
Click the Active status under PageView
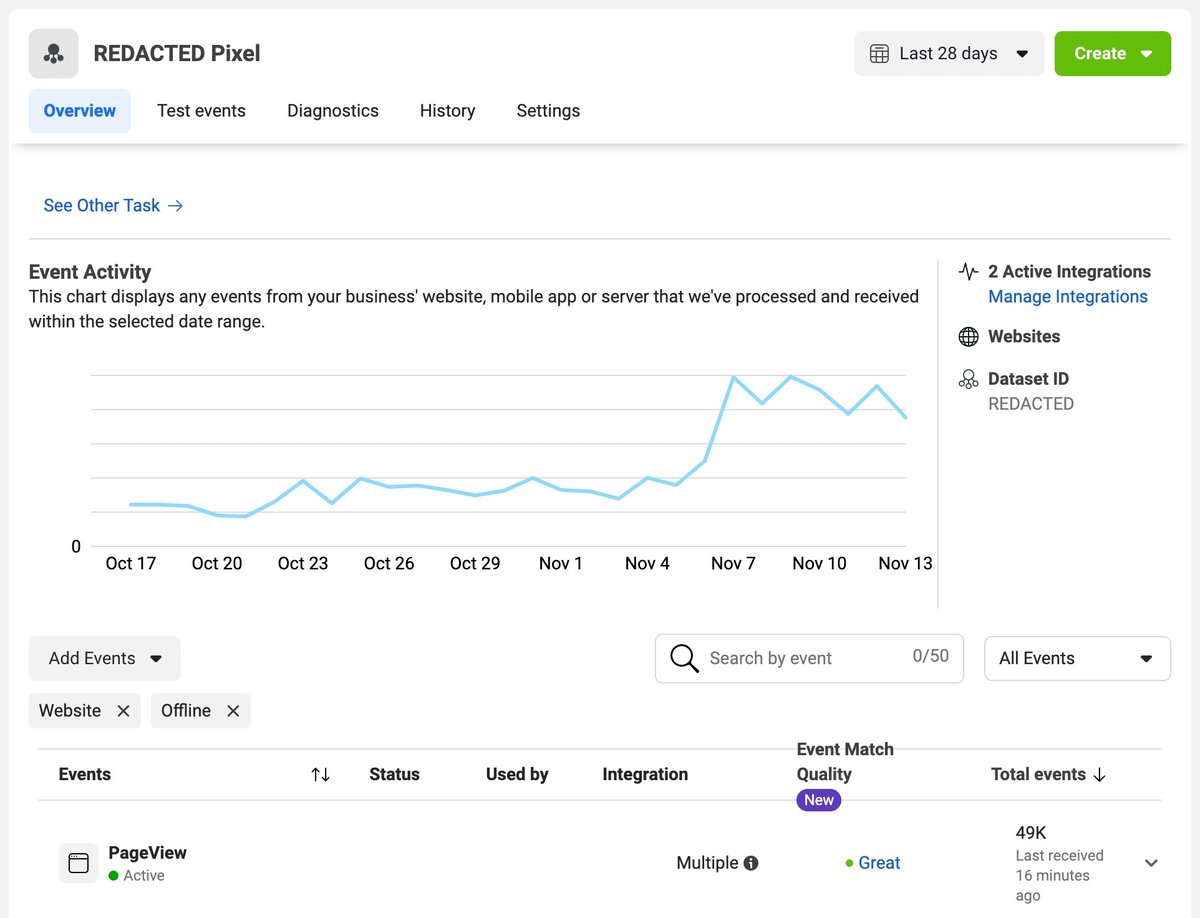coord(137,876)
